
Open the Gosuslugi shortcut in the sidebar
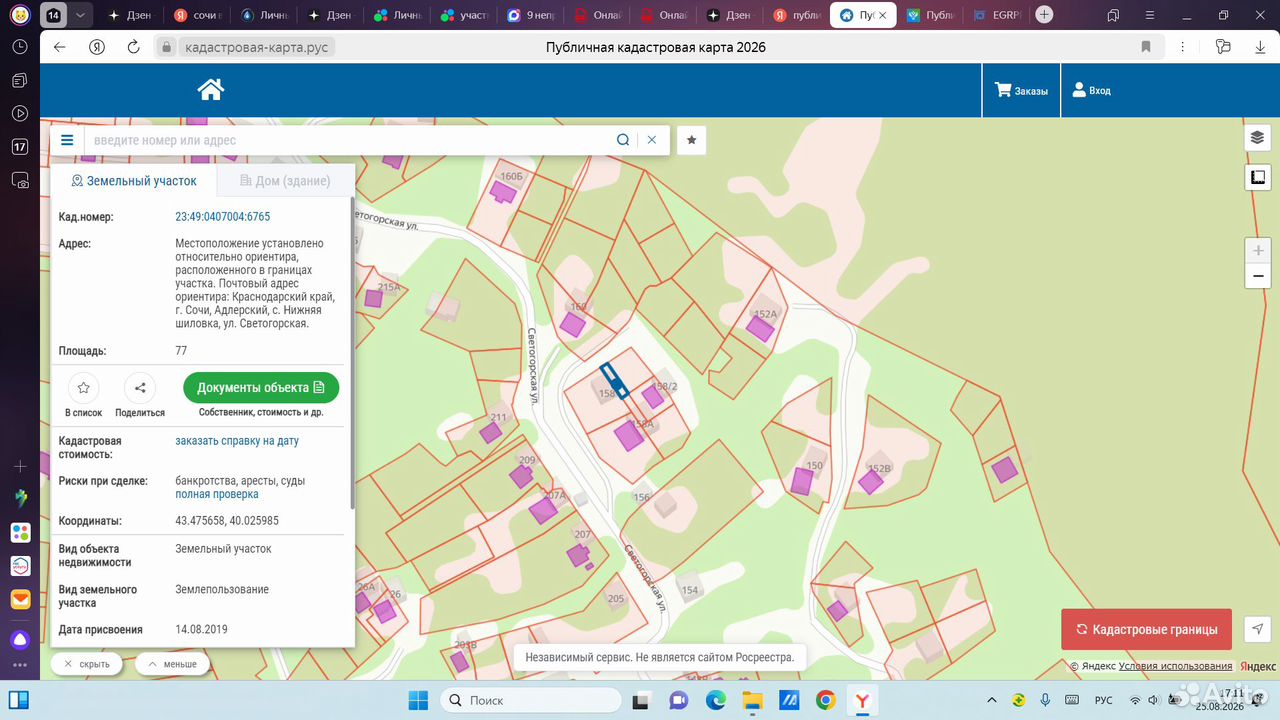(20, 566)
